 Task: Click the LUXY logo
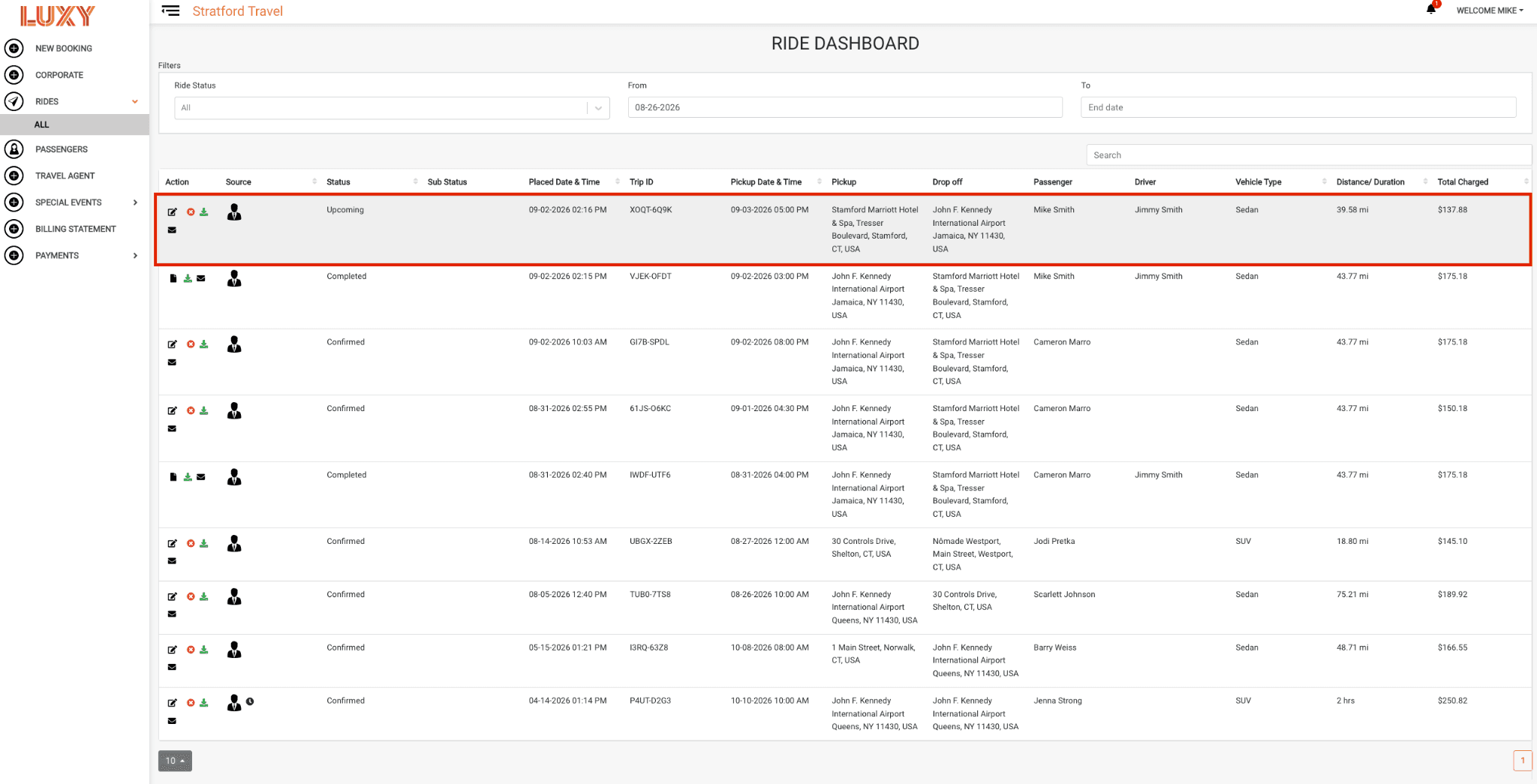(x=58, y=16)
